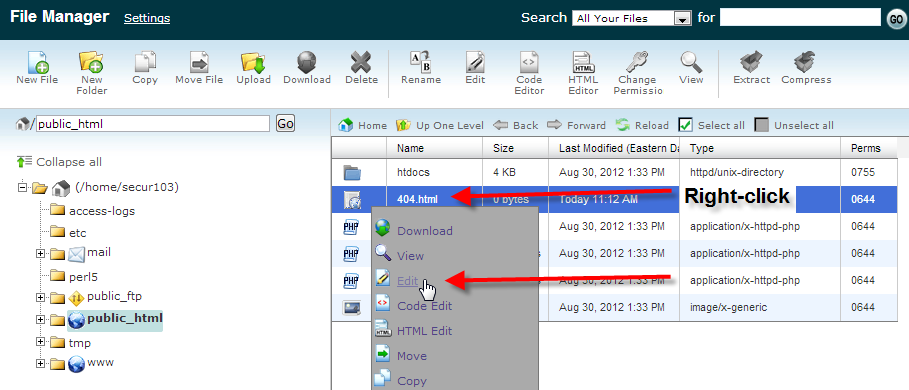
Task: Sort by Last Modified column header
Action: pyautogui.click(x=614, y=148)
